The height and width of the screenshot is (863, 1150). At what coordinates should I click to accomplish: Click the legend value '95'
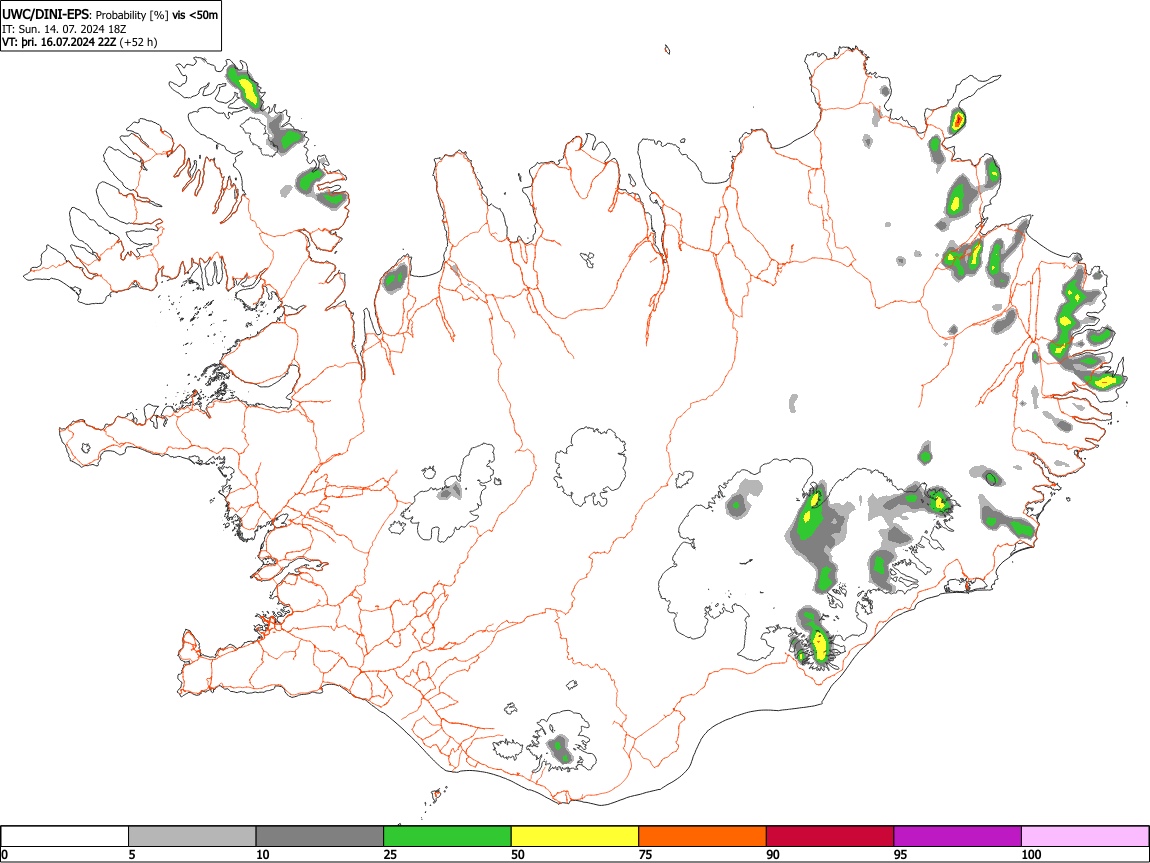(x=901, y=854)
